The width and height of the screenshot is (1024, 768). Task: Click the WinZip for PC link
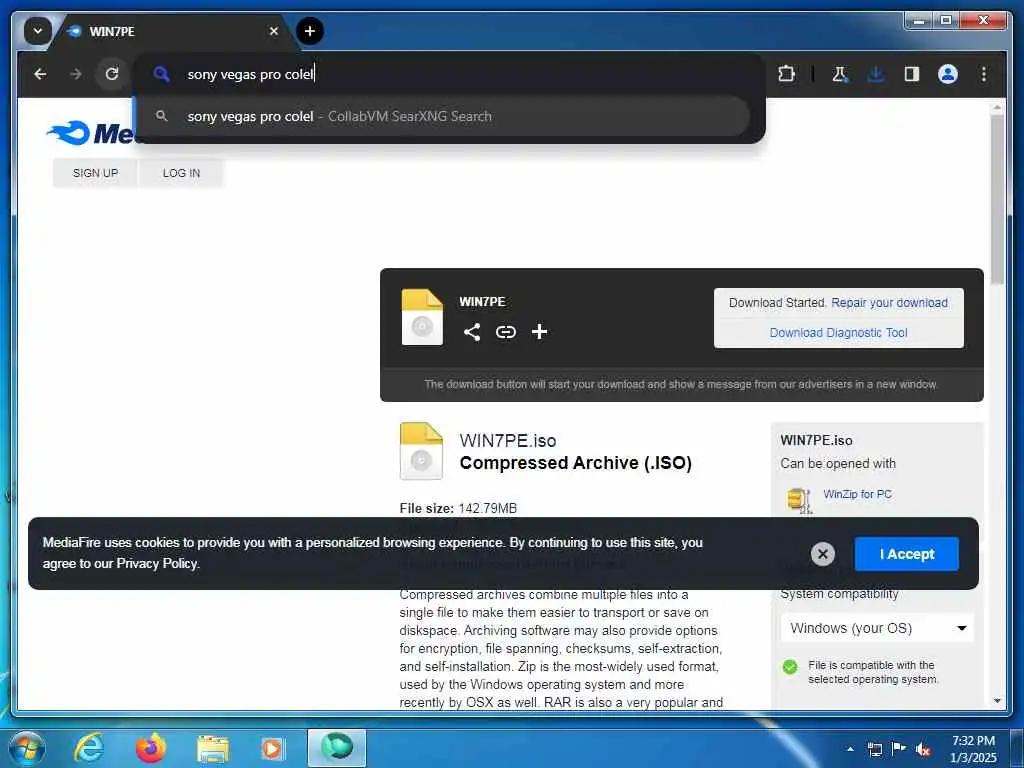click(x=857, y=494)
